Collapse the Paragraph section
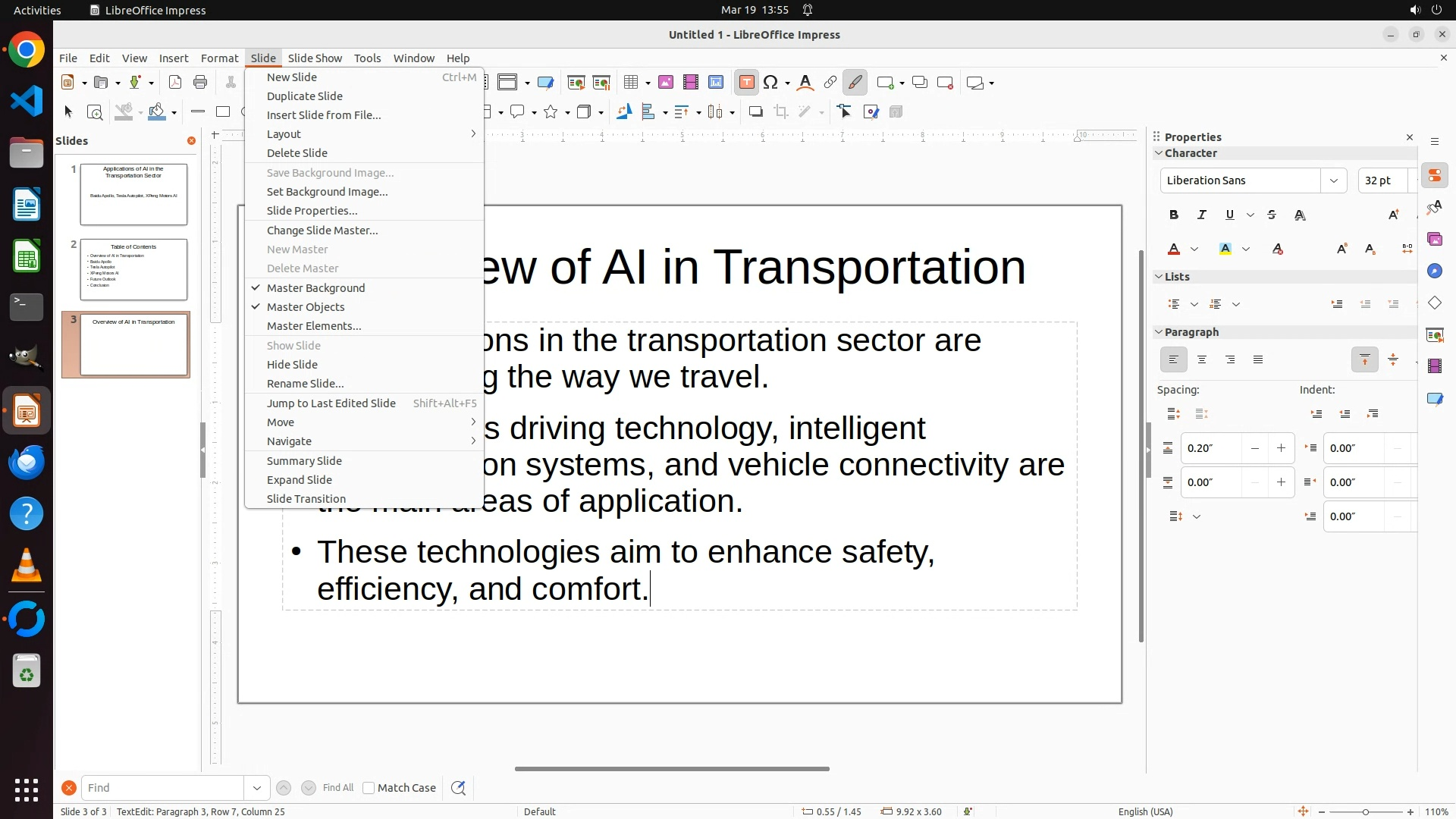Viewport: 1456px width, 819px height. [1159, 332]
